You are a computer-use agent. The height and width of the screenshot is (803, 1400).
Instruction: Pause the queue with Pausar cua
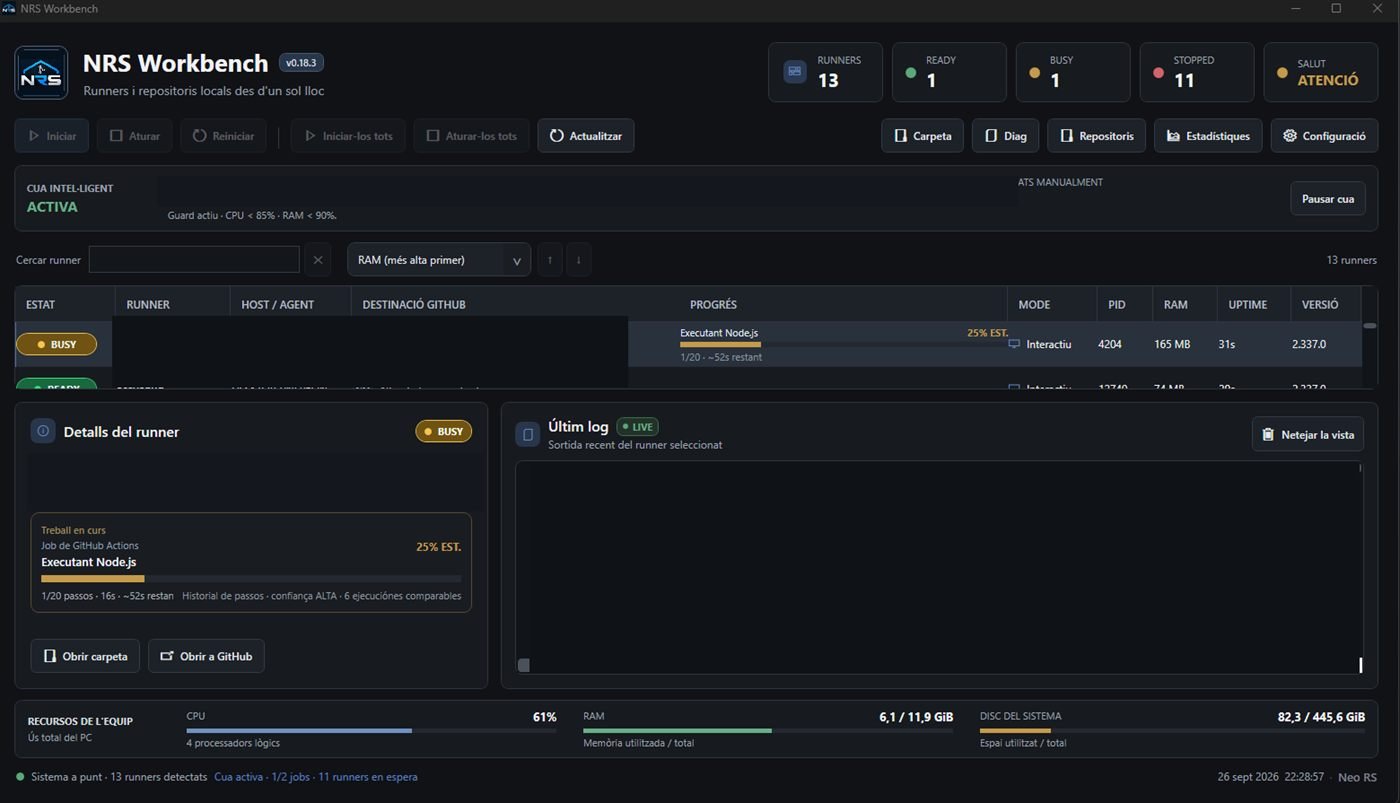click(x=1327, y=198)
